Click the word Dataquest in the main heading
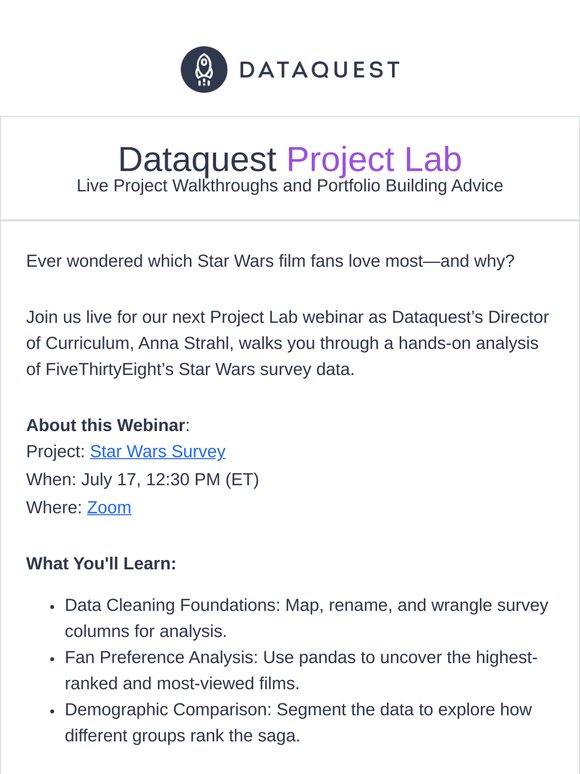 point(197,159)
